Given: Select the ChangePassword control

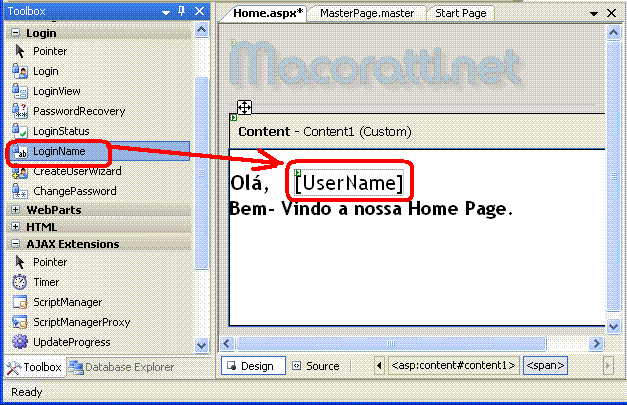Looking at the screenshot, I should [74, 191].
